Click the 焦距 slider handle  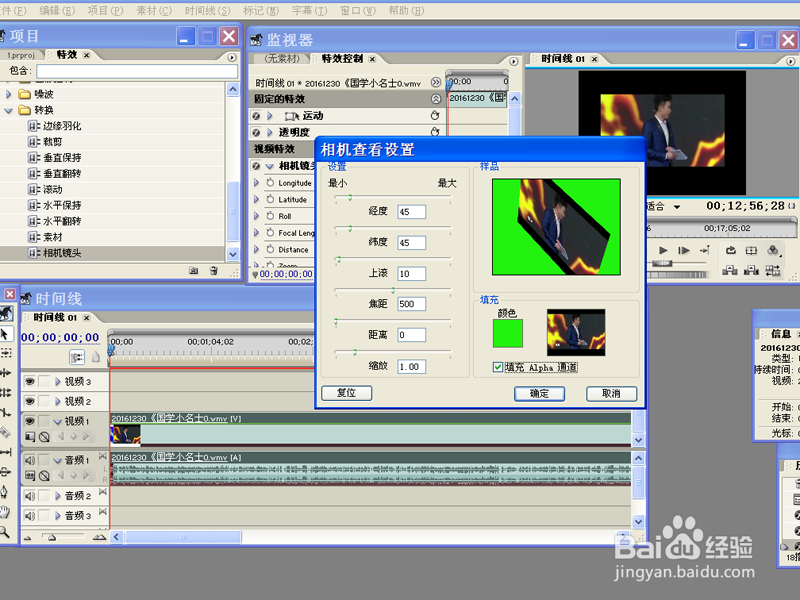393,290
